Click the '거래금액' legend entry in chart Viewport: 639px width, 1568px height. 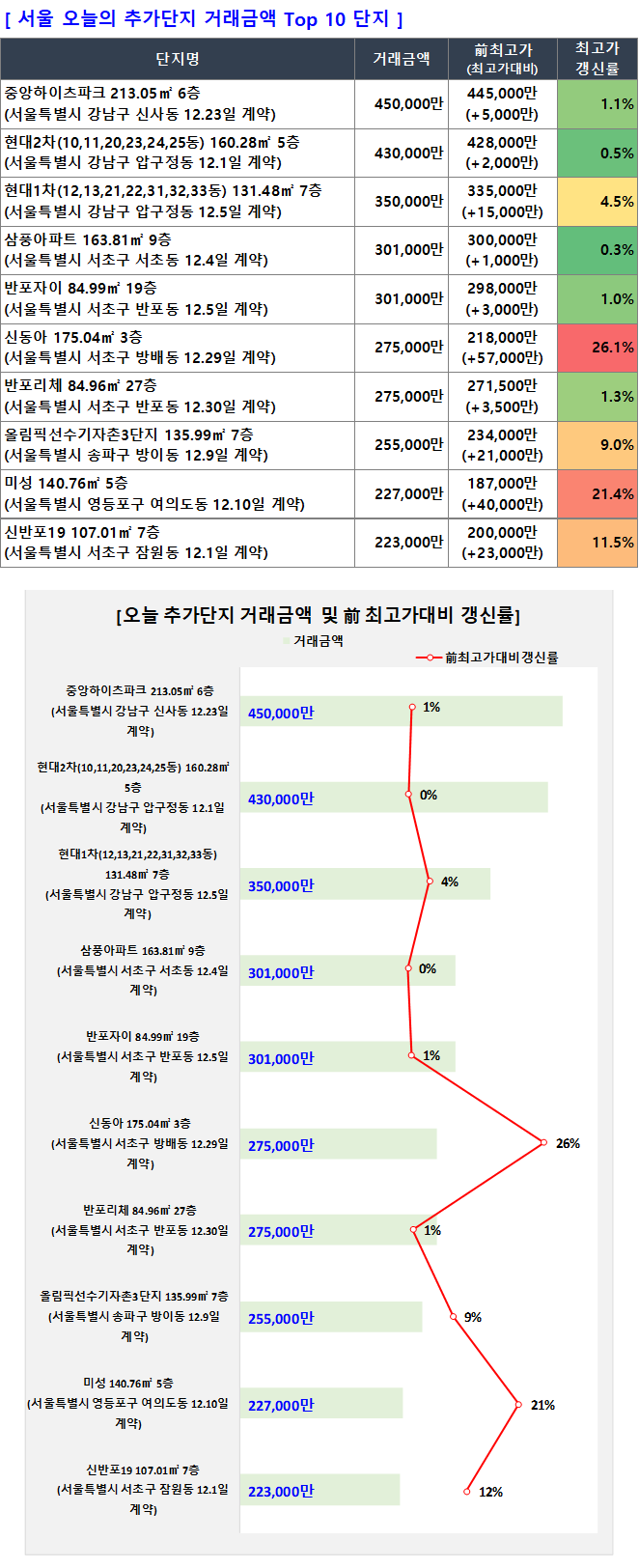point(313,640)
